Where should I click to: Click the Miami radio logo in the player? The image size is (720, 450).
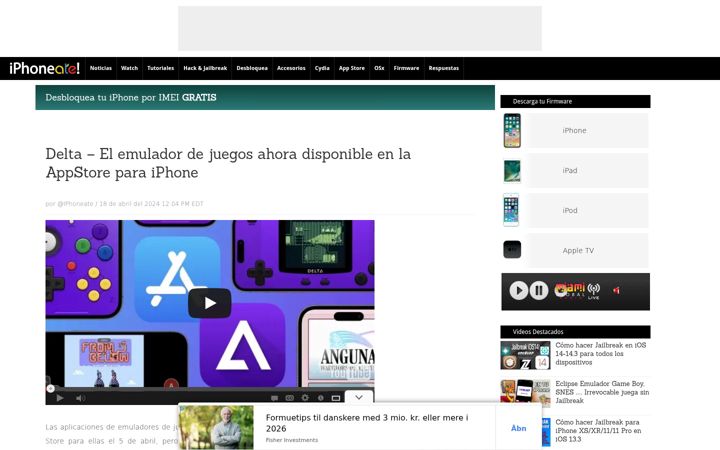pyautogui.click(x=569, y=290)
